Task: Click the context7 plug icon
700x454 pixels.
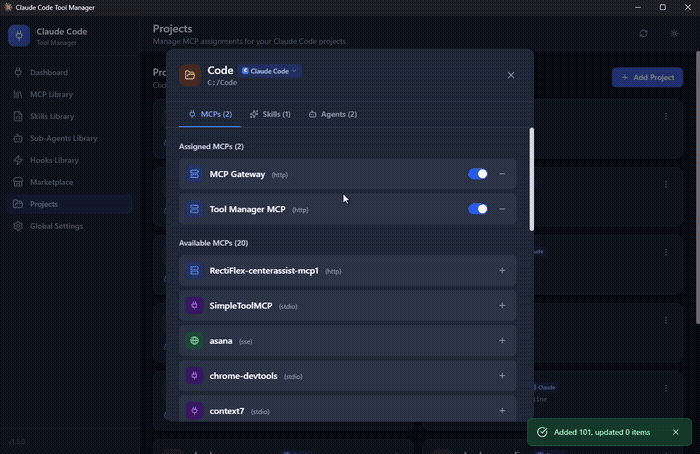Action: 194,411
